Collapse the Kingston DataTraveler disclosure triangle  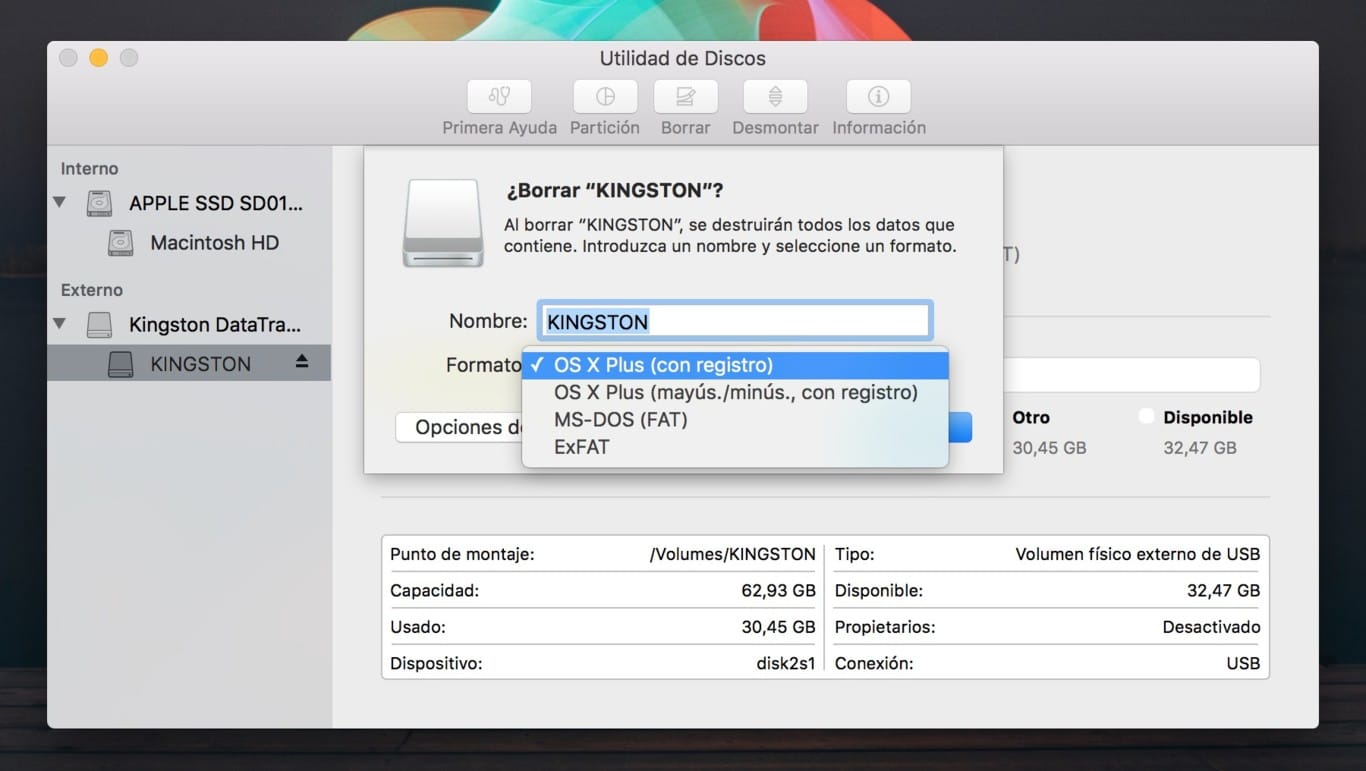[60, 324]
